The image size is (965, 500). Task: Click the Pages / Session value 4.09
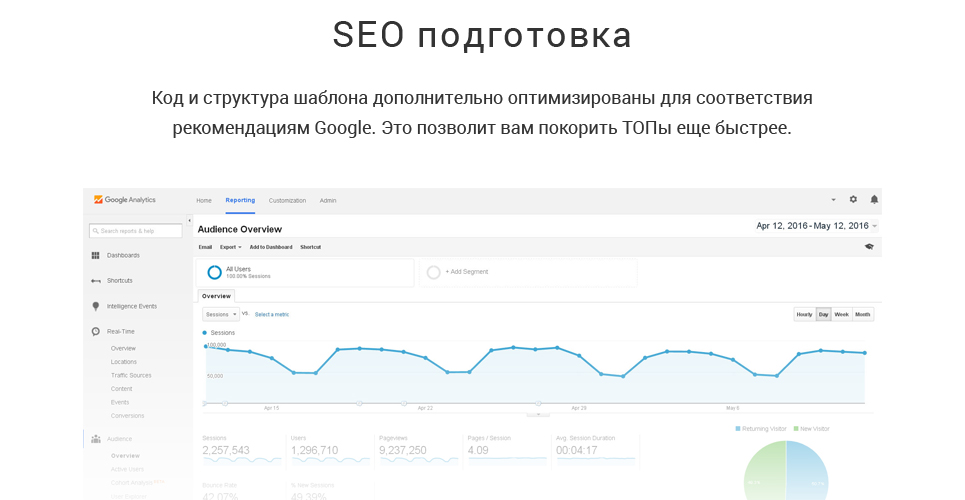click(x=478, y=451)
